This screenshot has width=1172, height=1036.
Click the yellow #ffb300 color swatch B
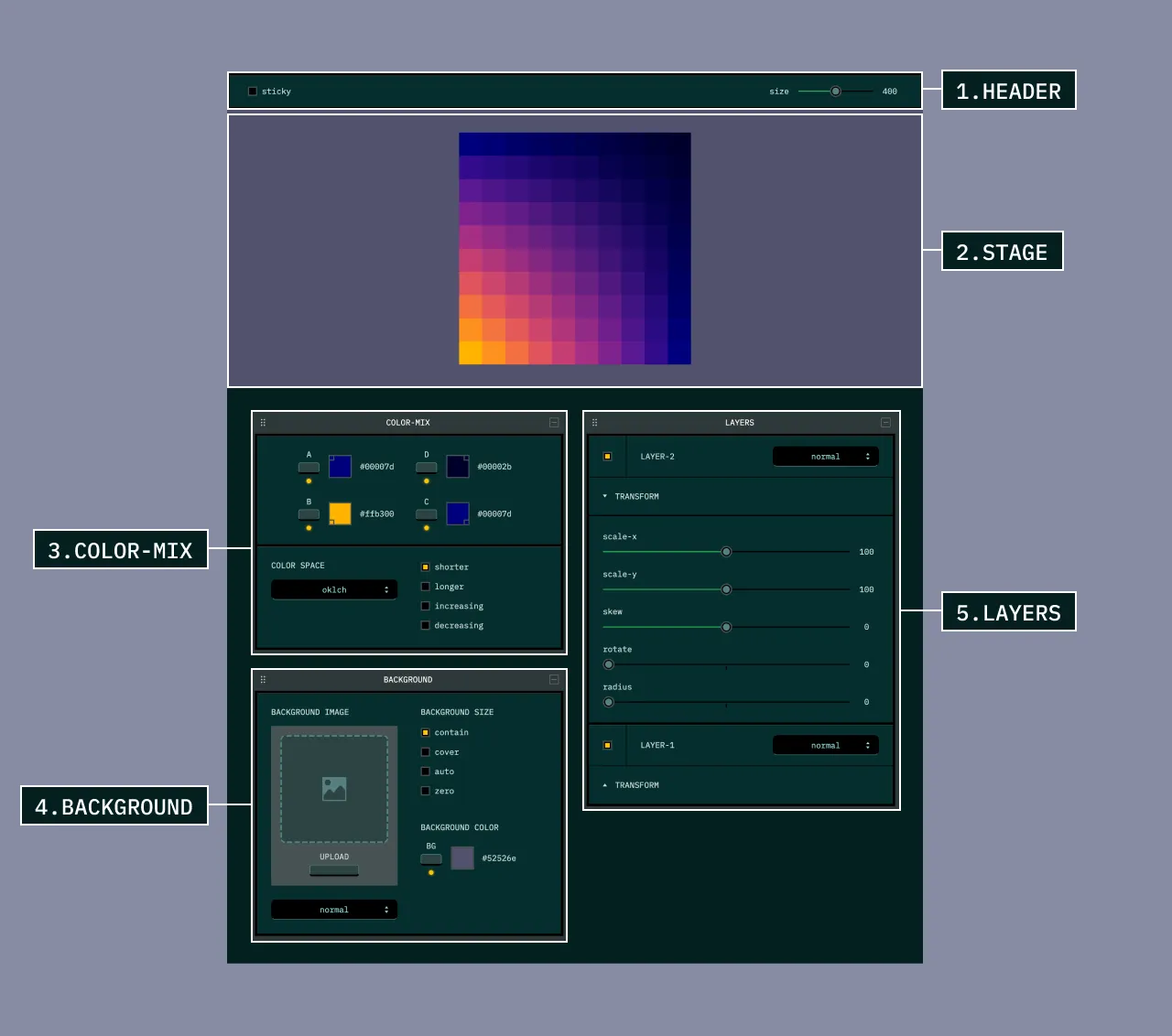pyautogui.click(x=340, y=513)
